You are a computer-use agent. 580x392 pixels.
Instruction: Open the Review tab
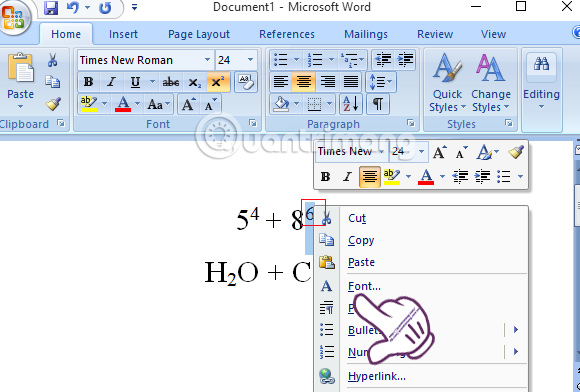435,34
